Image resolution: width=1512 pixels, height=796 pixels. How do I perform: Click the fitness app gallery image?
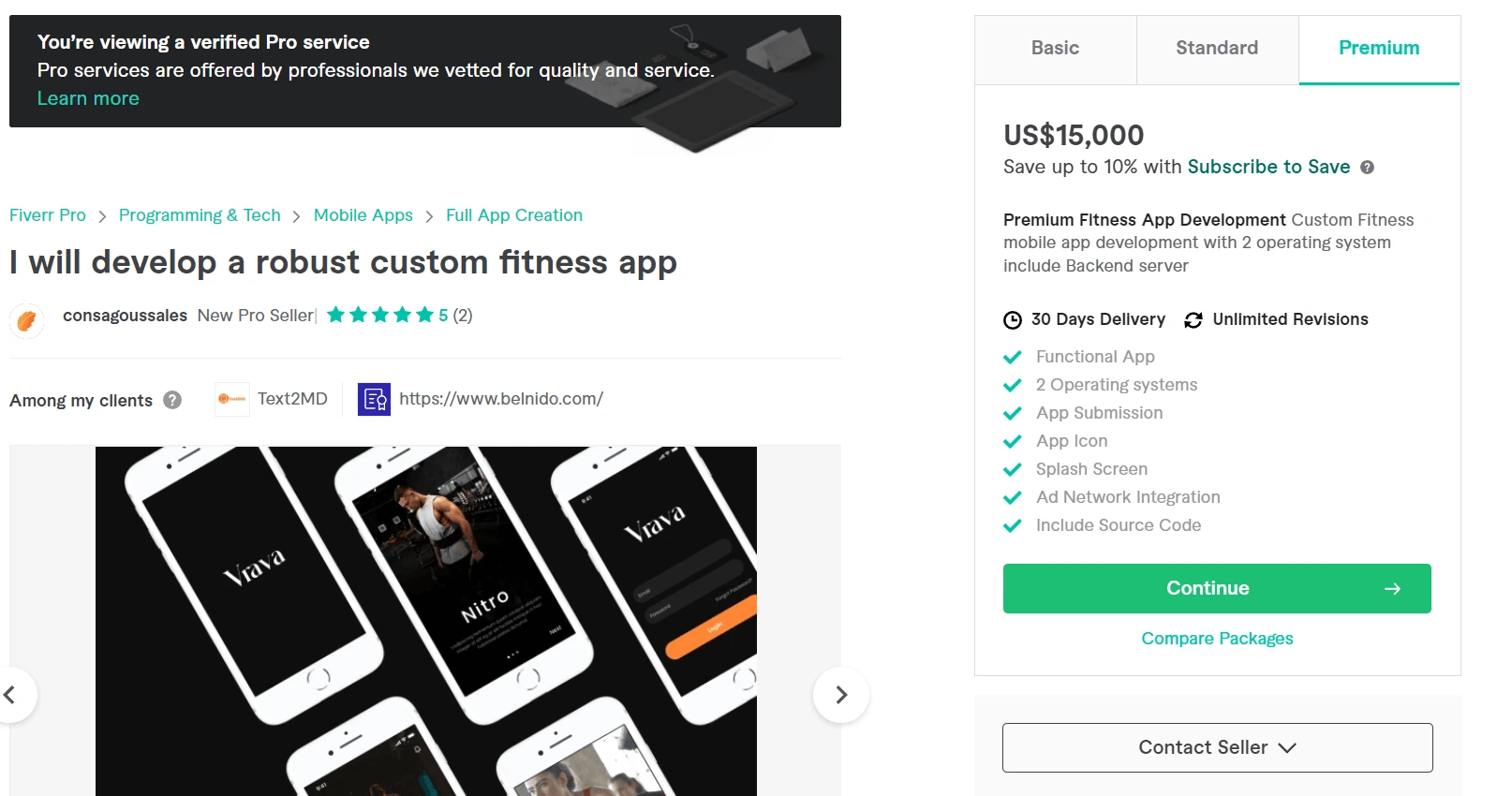[425, 620]
